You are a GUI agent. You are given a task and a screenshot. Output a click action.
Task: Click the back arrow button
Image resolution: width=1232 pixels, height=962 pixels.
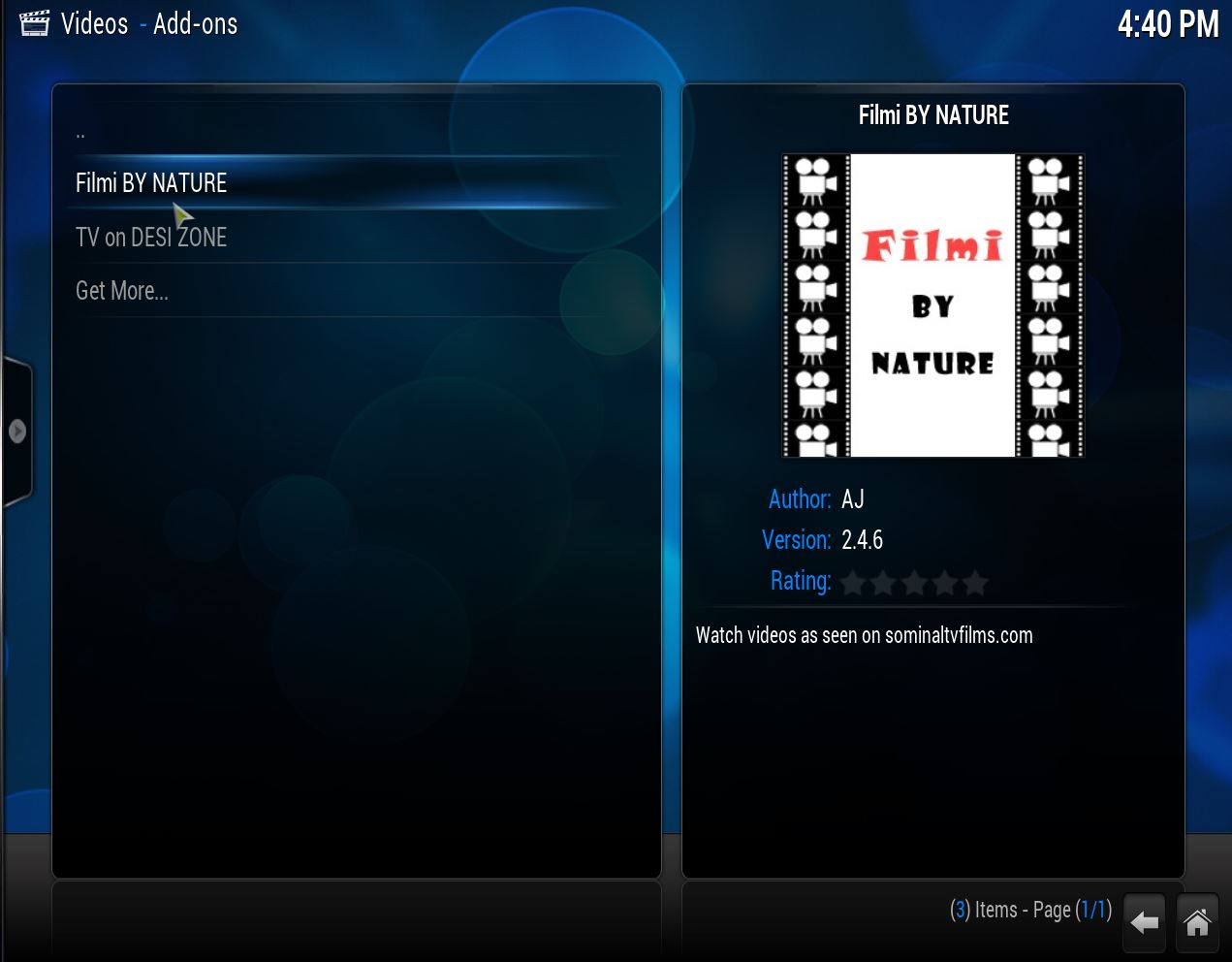1145,921
